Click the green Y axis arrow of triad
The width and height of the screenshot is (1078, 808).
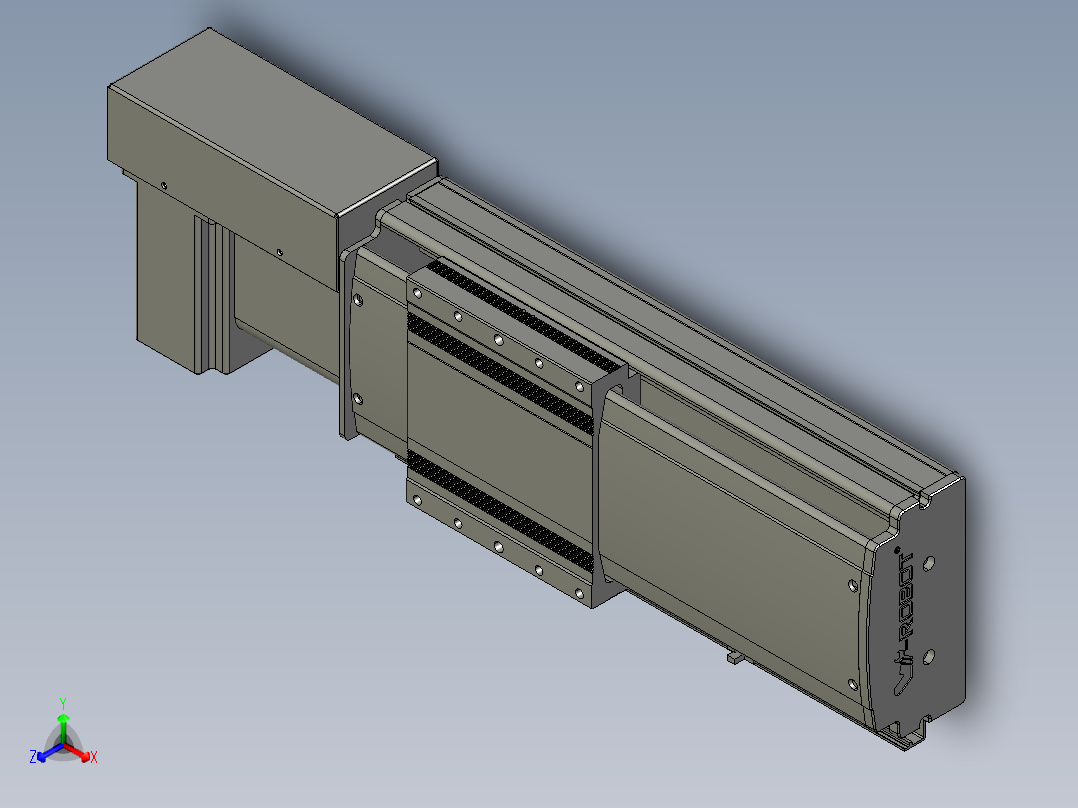coord(63,728)
